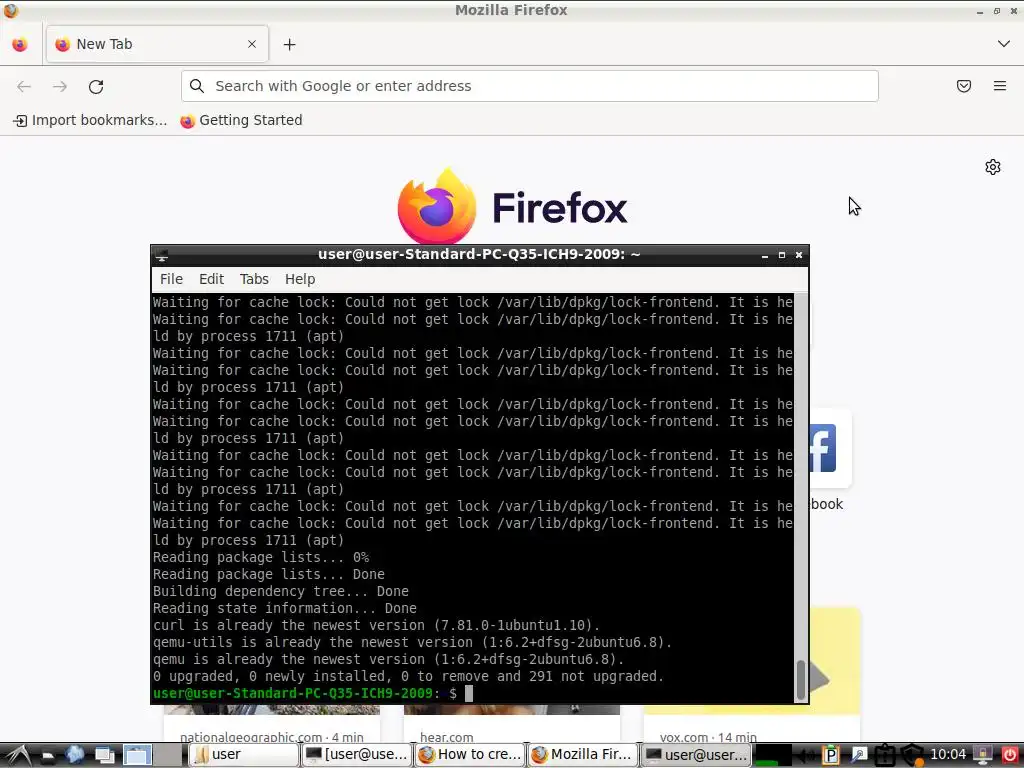The height and width of the screenshot is (768, 1024).
Task: Click the Facebook shortcut tile
Action: (x=831, y=461)
